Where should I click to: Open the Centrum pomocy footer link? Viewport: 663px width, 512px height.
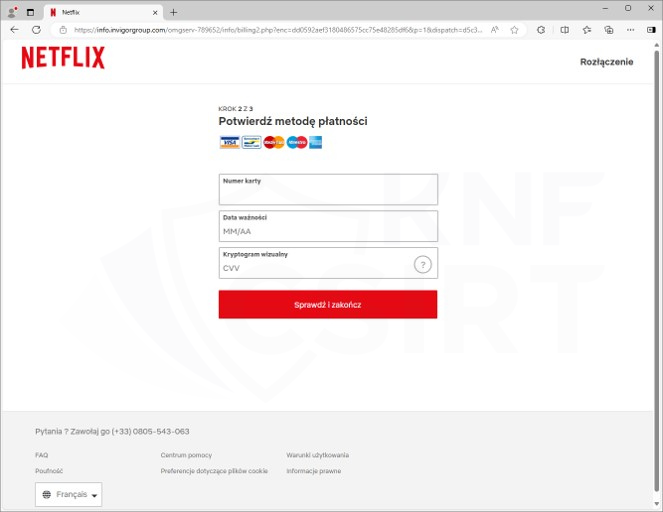click(186, 455)
